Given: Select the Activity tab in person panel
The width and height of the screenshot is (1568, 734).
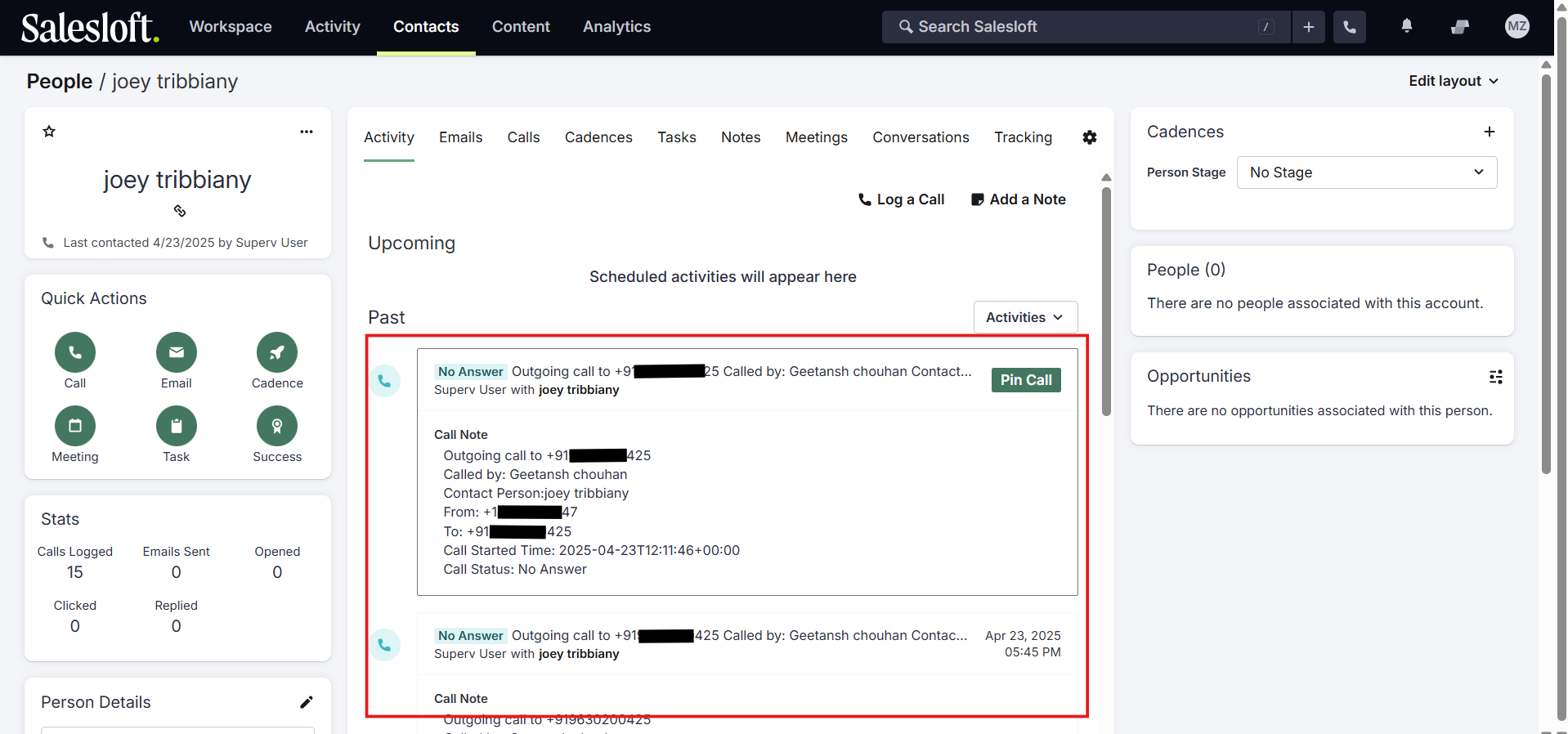Looking at the screenshot, I should coord(389,137).
